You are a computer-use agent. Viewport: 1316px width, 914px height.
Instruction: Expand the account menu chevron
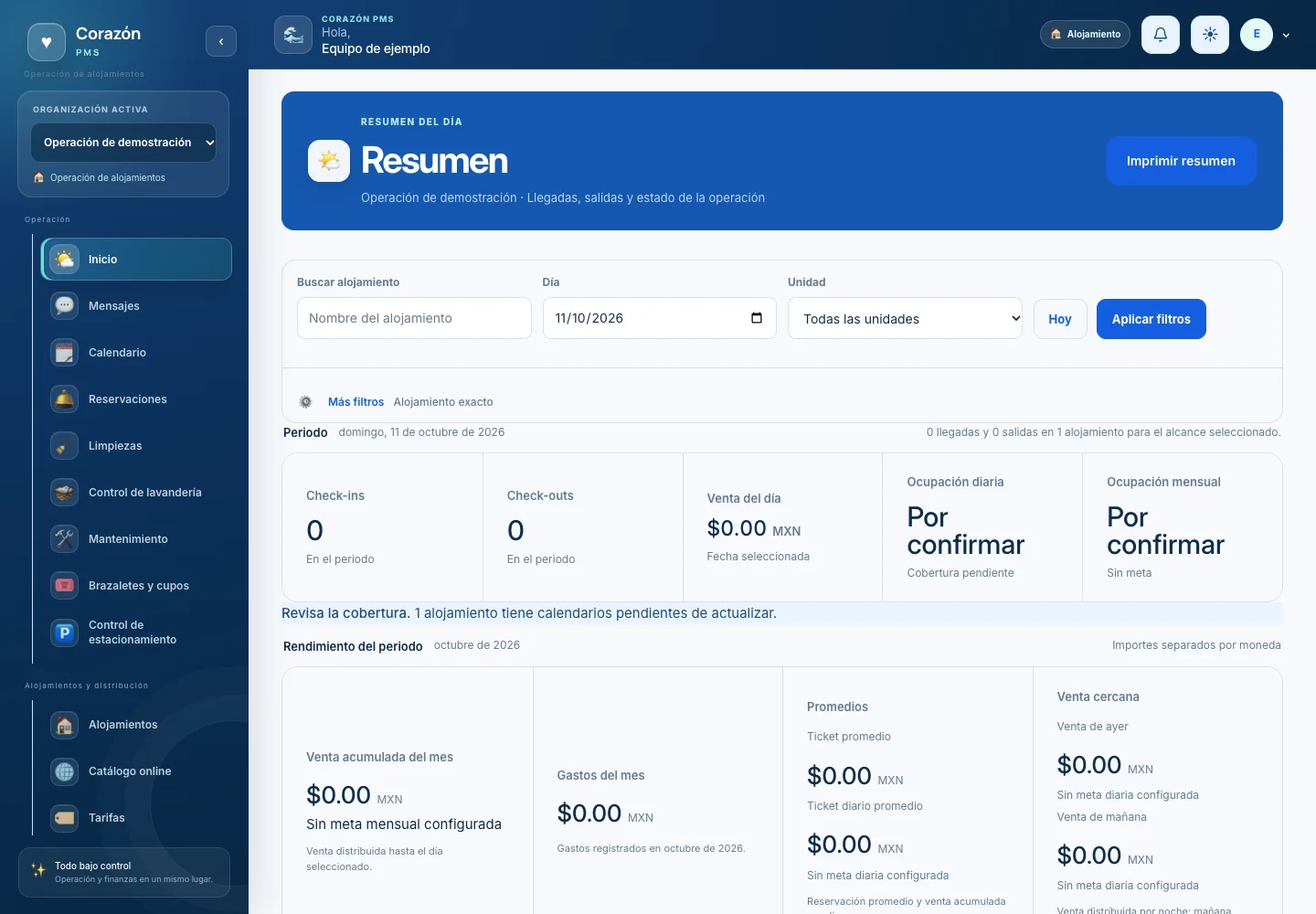[1286, 36]
